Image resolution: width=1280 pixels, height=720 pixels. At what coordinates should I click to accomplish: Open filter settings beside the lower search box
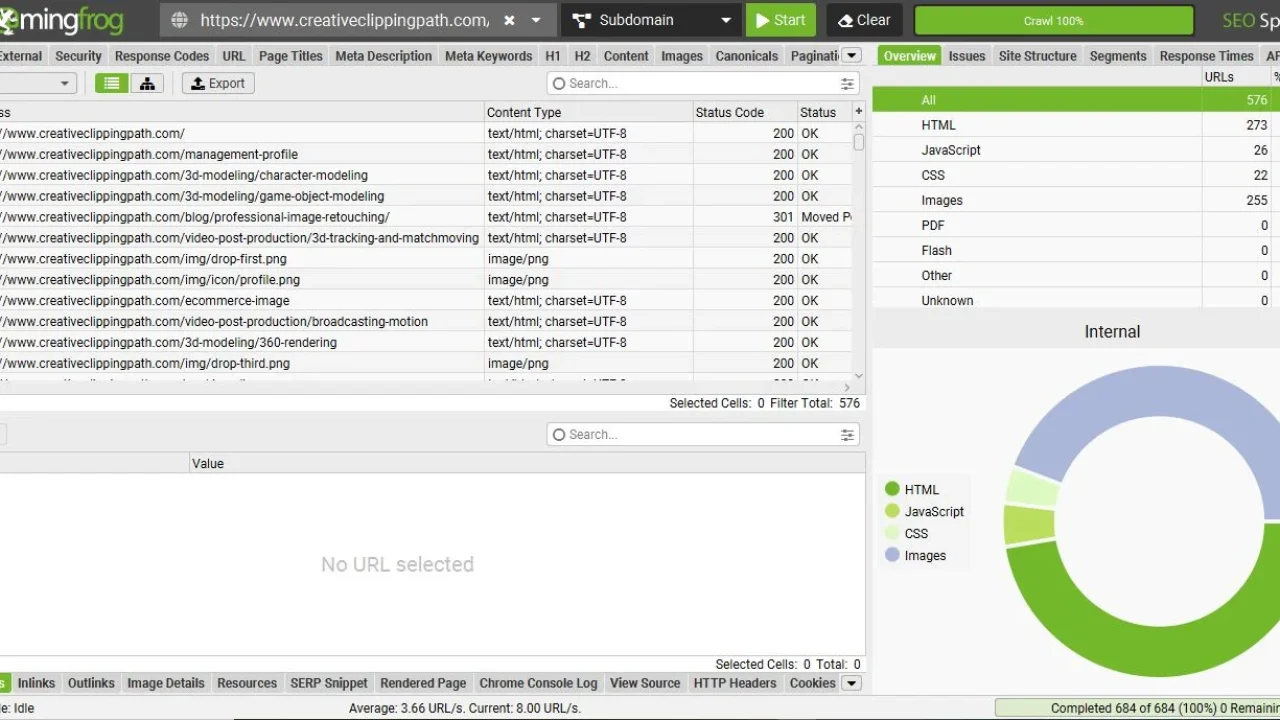[x=847, y=434]
